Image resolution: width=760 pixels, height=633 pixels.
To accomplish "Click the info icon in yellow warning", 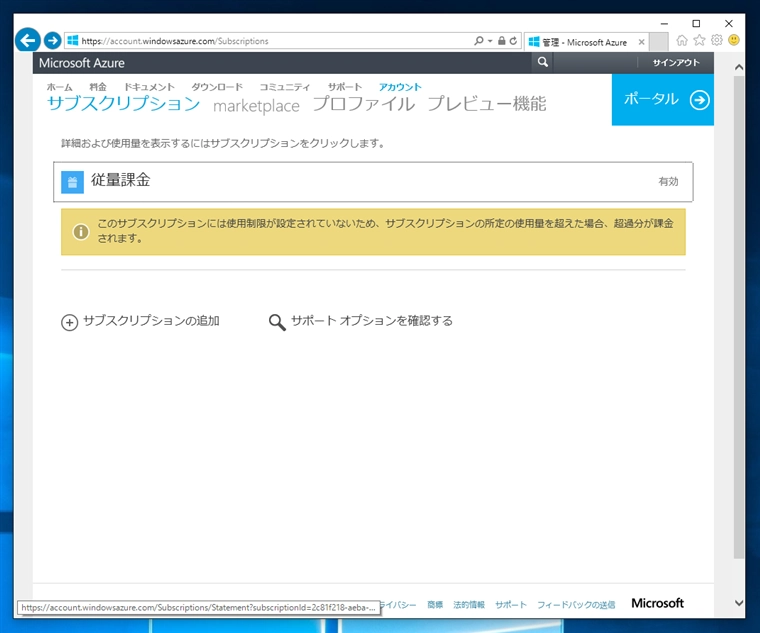I will pos(80,231).
